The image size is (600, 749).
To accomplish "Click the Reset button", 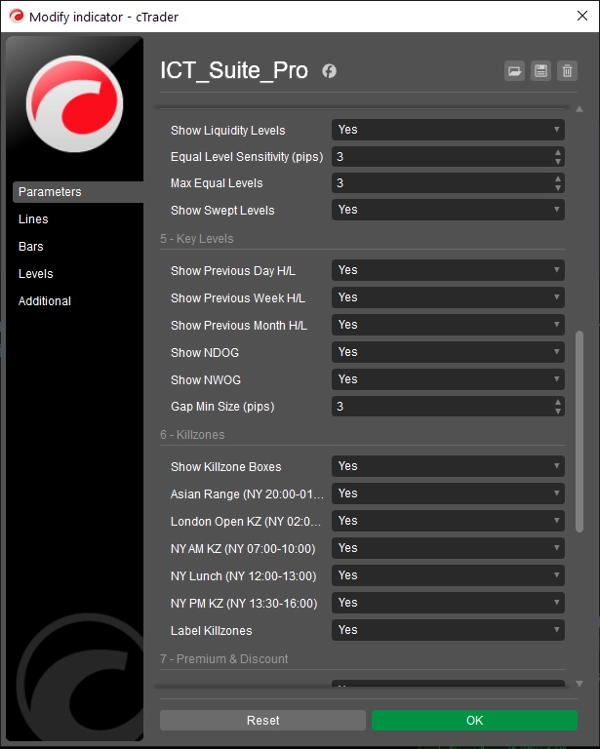I will [x=263, y=720].
